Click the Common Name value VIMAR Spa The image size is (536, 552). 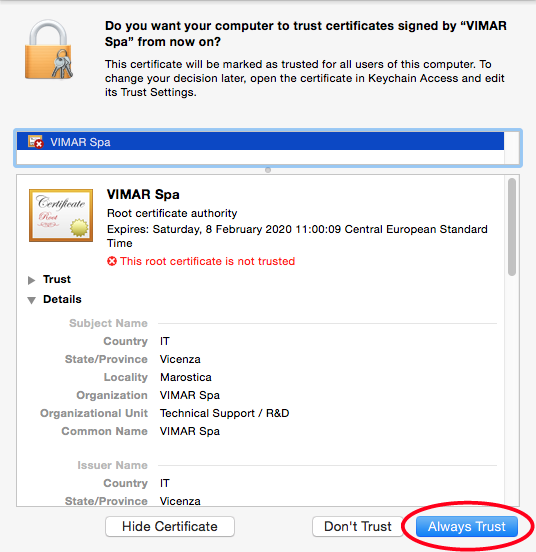tap(190, 431)
